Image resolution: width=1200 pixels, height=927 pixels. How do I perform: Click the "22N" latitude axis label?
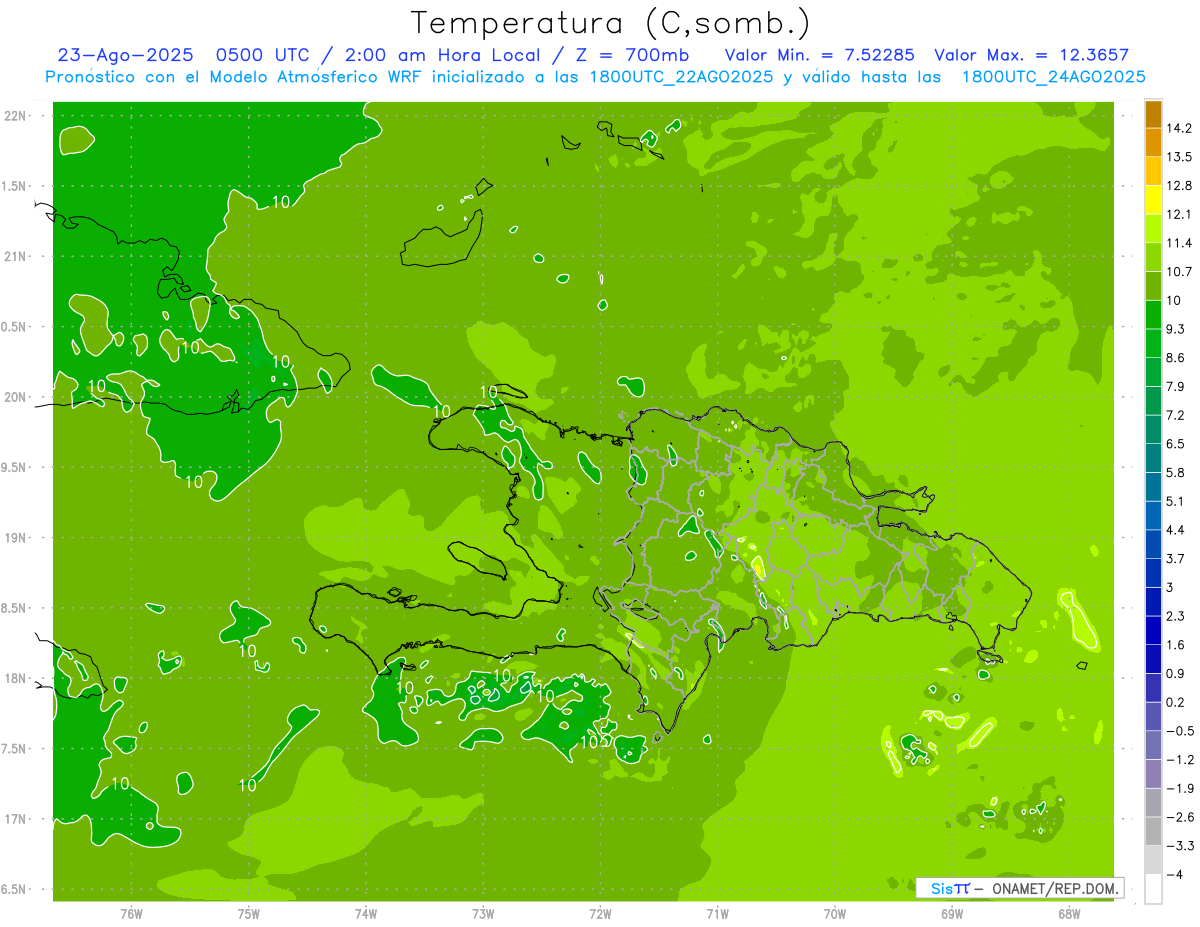(x=17, y=116)
